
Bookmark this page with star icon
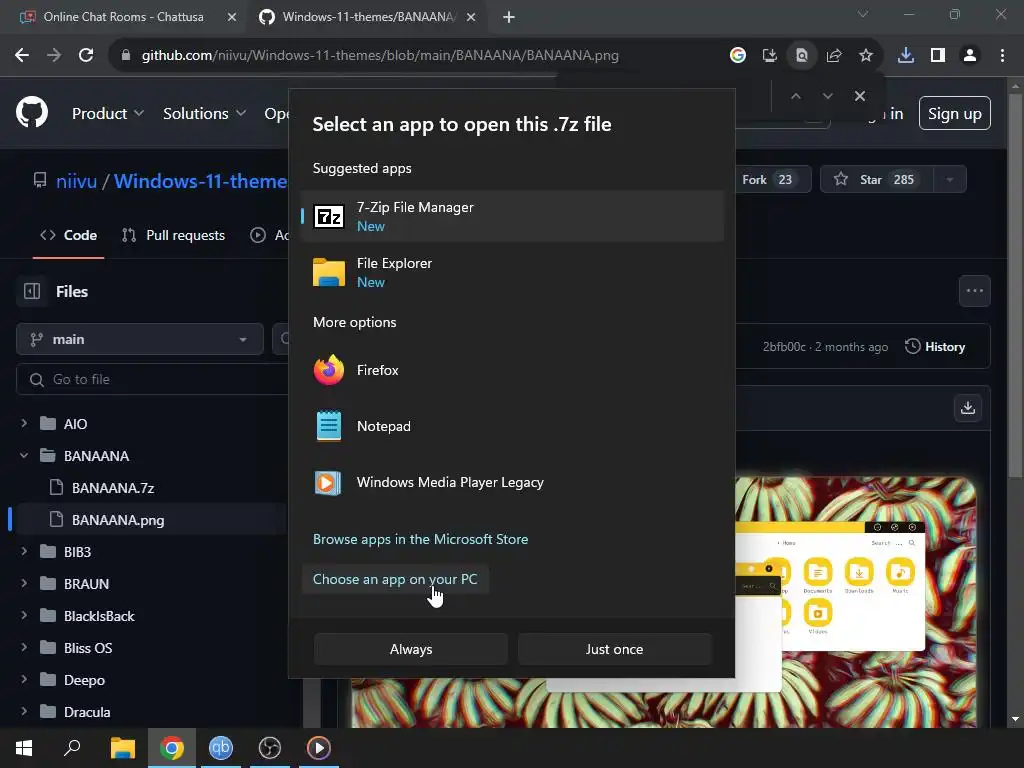(866, 56)
